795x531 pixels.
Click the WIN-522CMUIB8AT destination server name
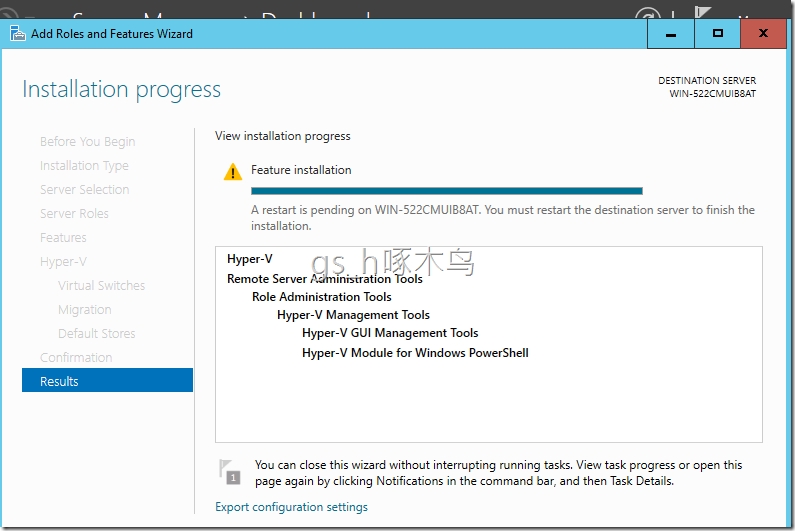coord(712,94)
